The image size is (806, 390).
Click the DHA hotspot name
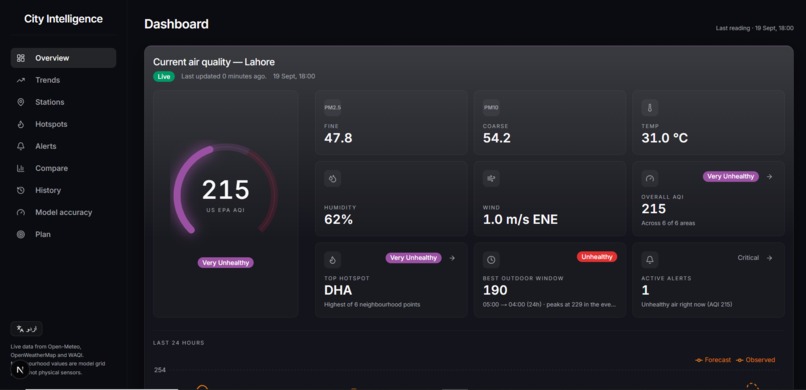338,290
